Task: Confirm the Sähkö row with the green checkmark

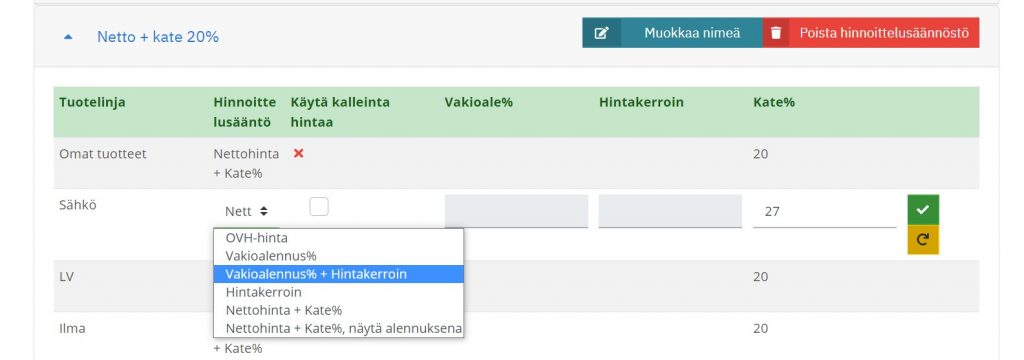Action: pyautogui.click(x=923, y=210)
